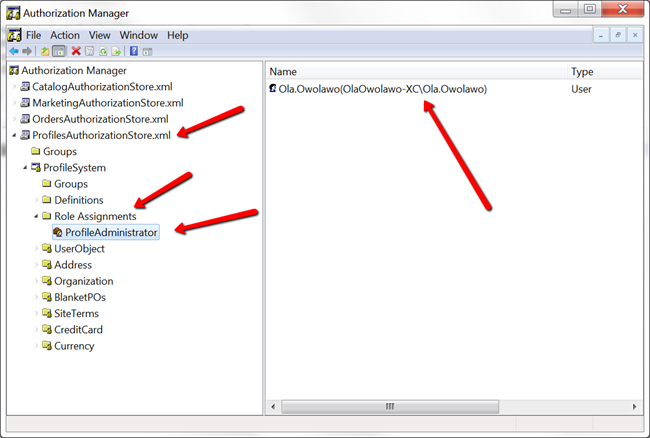Expand the Organization scope
The image size is (650, 438).
point(36,281)
